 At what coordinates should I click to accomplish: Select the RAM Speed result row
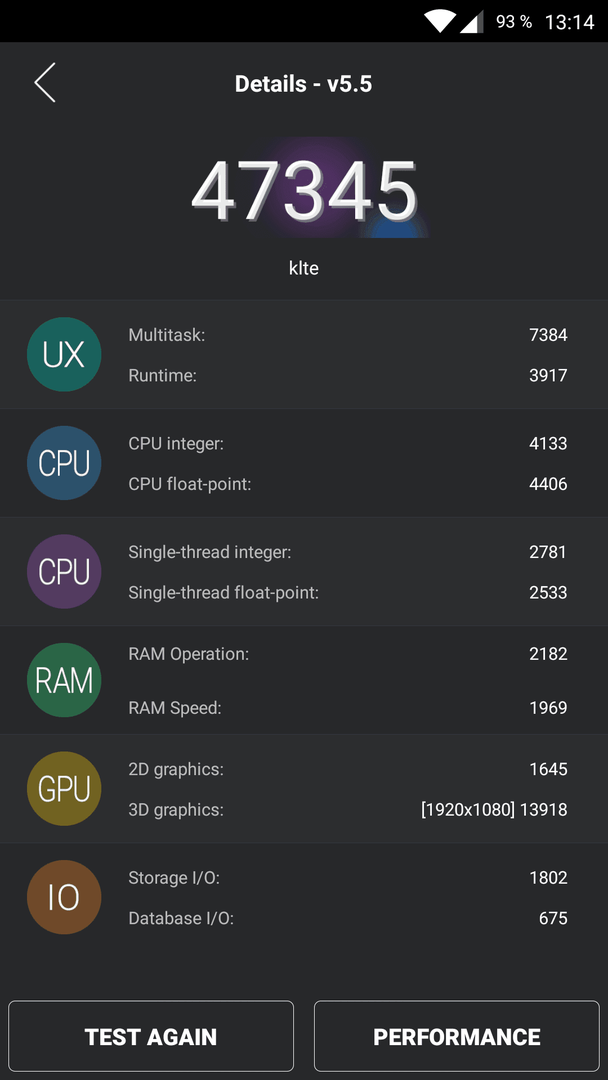tap(348, 707)
